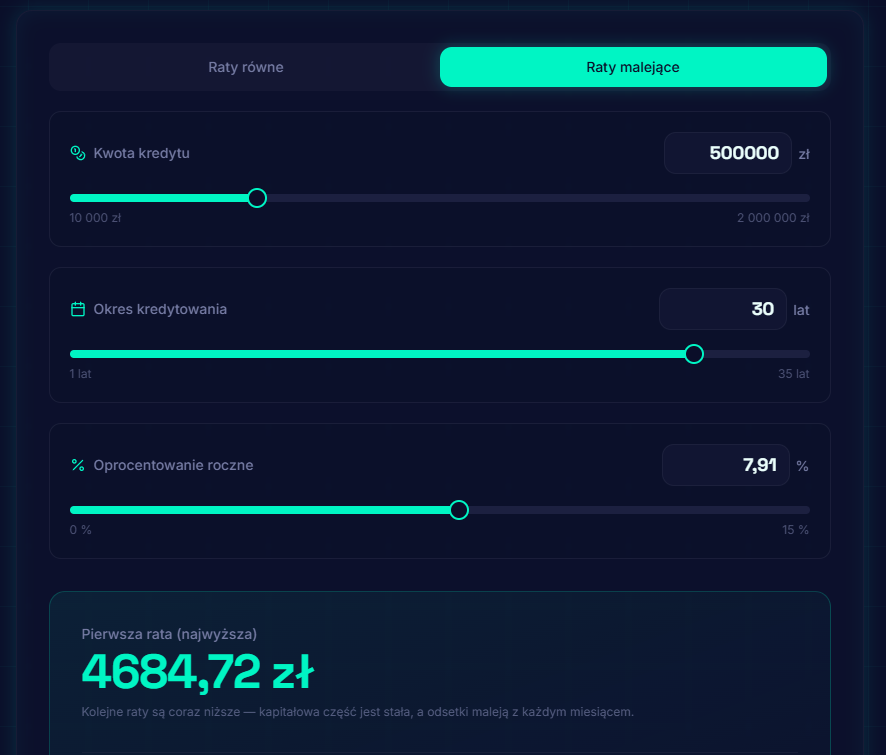886x755 pixels.
Task: Click the zł unit next to loan amount
Action: click(x=804, y=154)
